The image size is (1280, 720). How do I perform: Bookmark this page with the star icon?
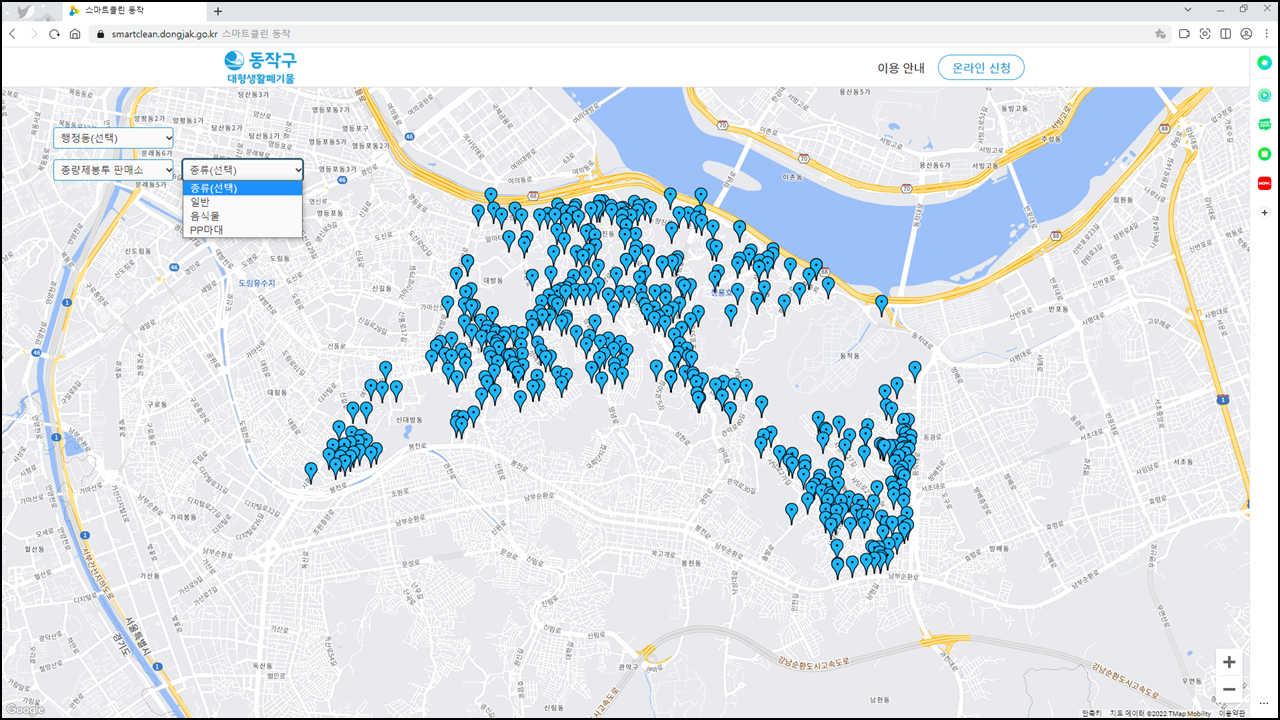[1160, 33]
